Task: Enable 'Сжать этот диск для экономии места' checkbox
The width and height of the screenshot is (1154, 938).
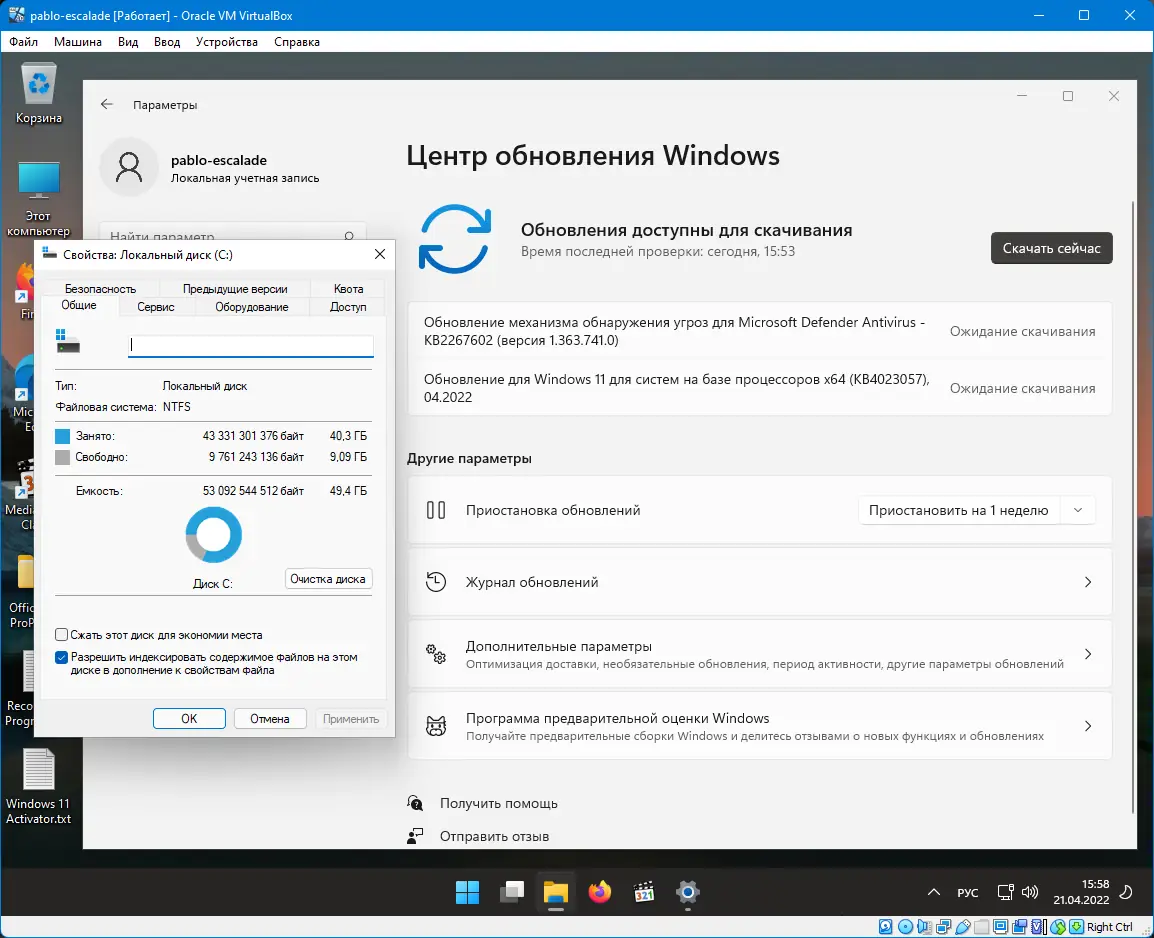Action: pos(62,635)
